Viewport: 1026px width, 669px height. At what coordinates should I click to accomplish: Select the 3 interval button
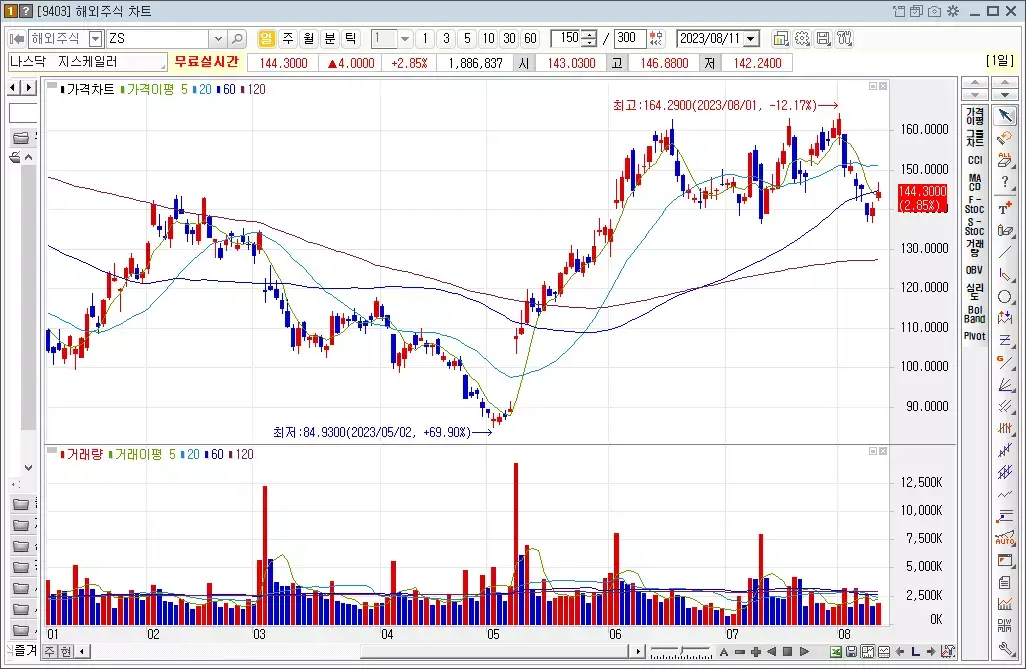(446, 39)
